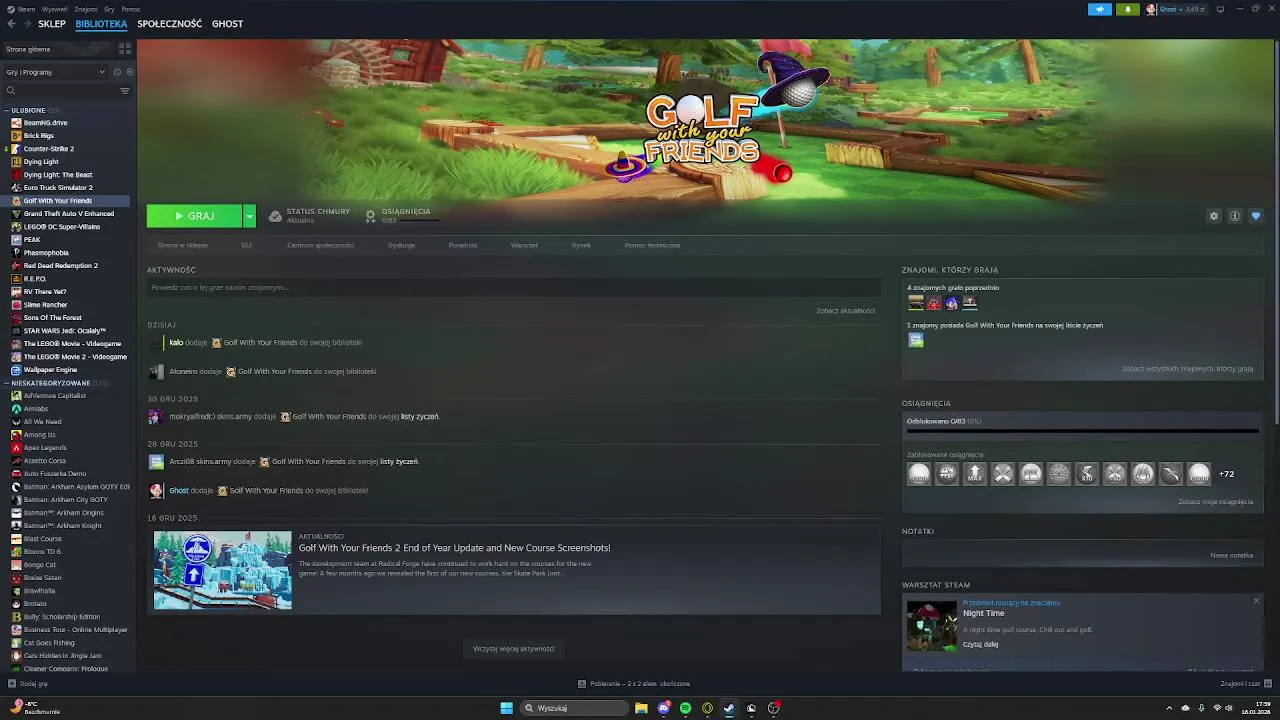Open game settings gear icon

coord(1214,216)
